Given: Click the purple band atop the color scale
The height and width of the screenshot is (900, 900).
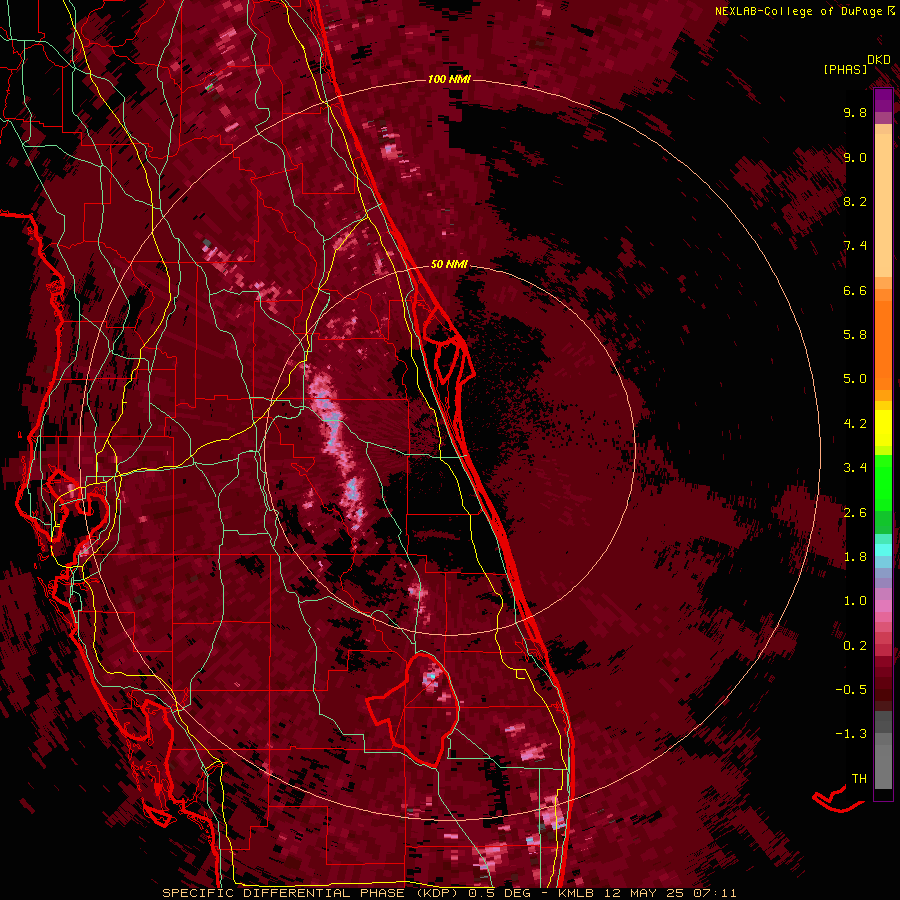Looking at the screenshot, I should 883,100.
